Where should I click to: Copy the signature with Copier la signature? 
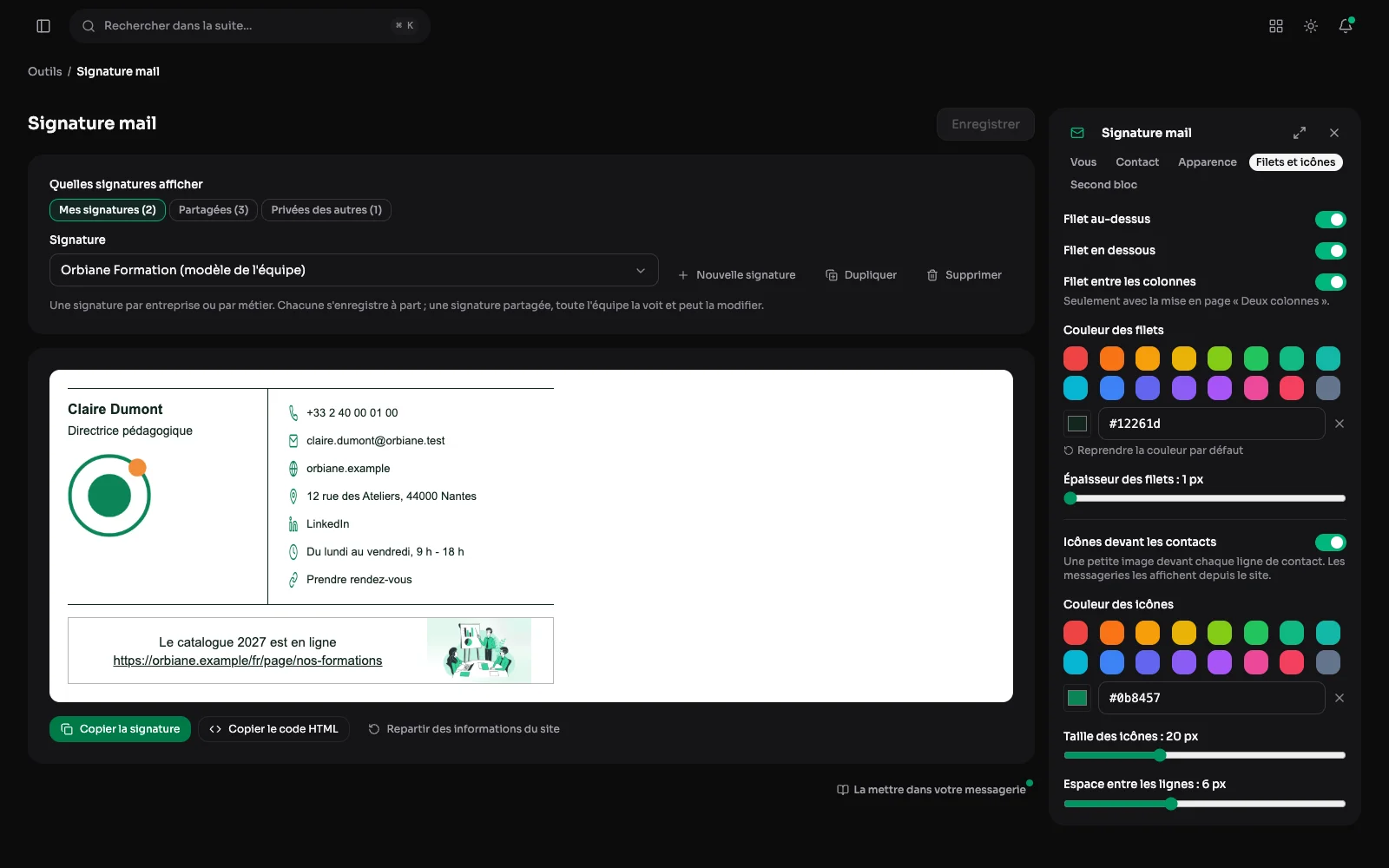(x=120, y=729)
